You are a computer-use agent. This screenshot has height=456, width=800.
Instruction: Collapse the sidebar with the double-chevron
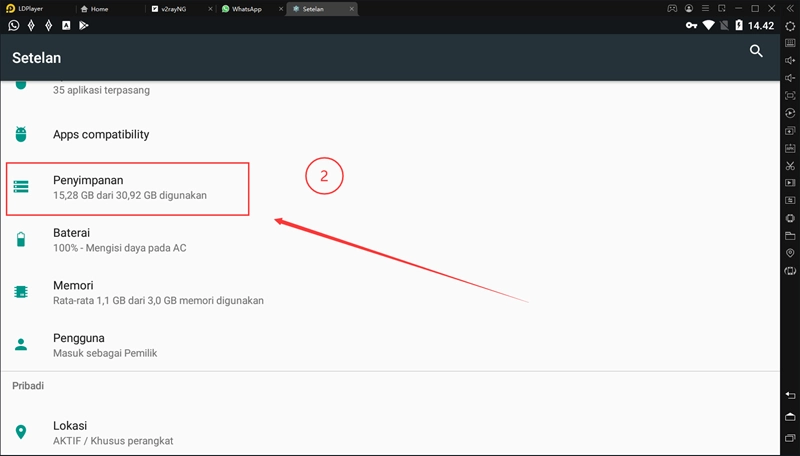click(x=790, y=9)
